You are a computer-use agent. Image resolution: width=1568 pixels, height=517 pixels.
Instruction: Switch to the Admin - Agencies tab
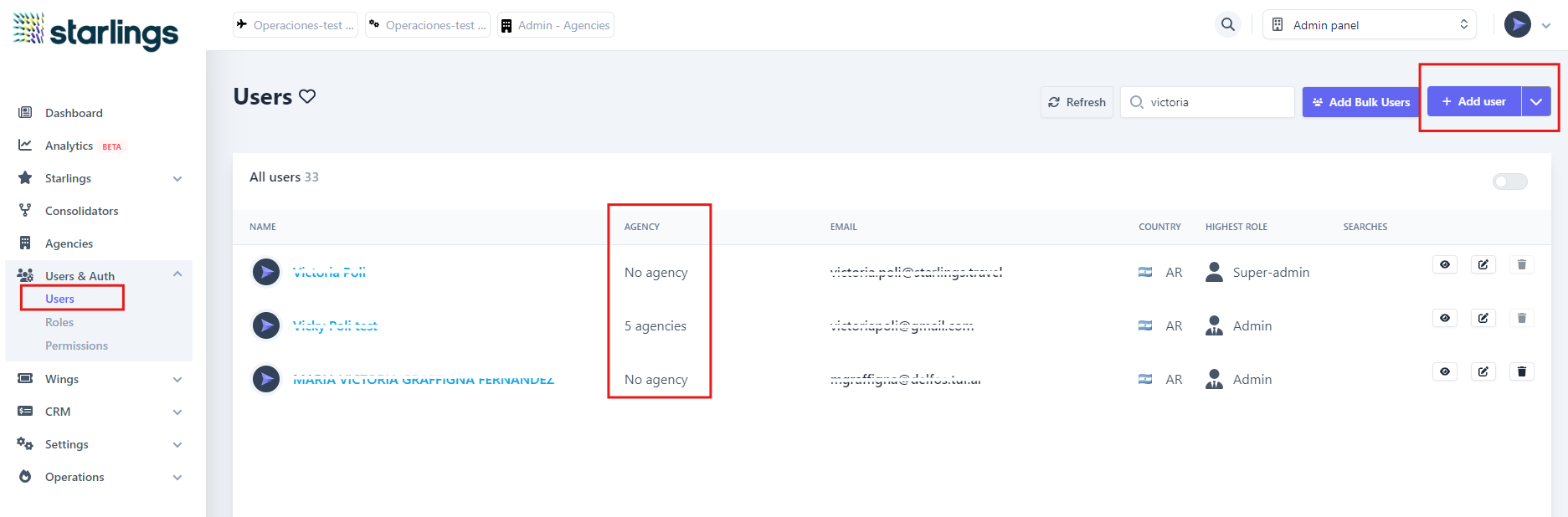556,25
